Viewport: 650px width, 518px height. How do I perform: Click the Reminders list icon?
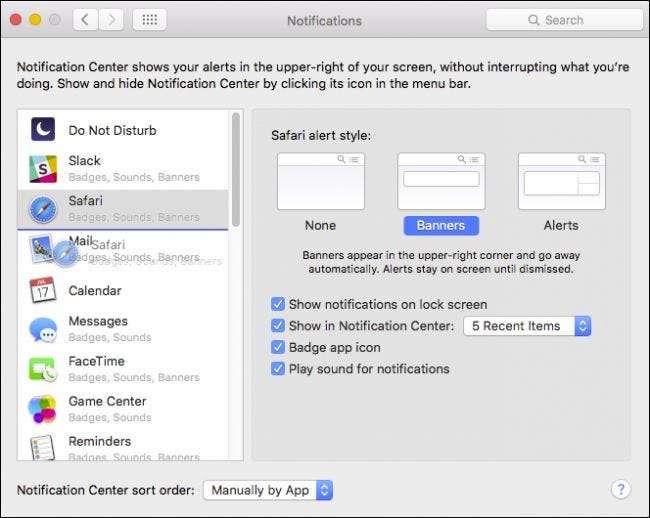(43, 448)
